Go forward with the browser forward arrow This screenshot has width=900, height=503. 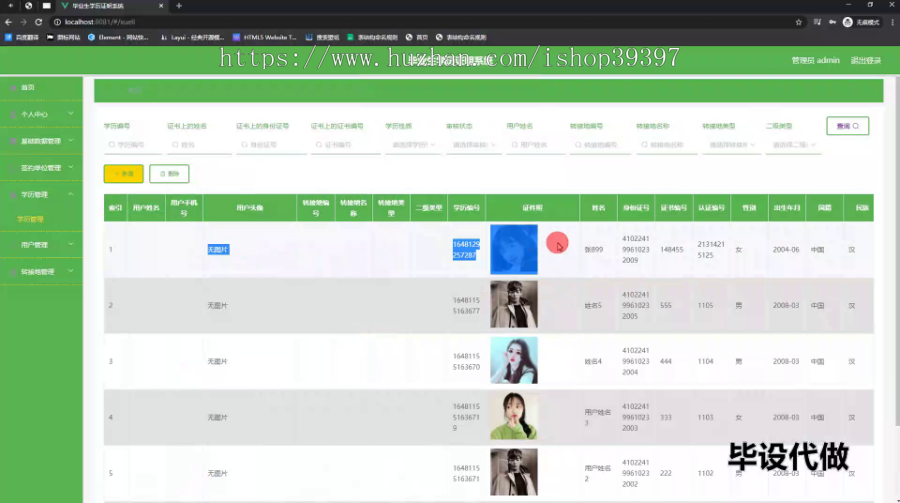(x=23, y=22)
